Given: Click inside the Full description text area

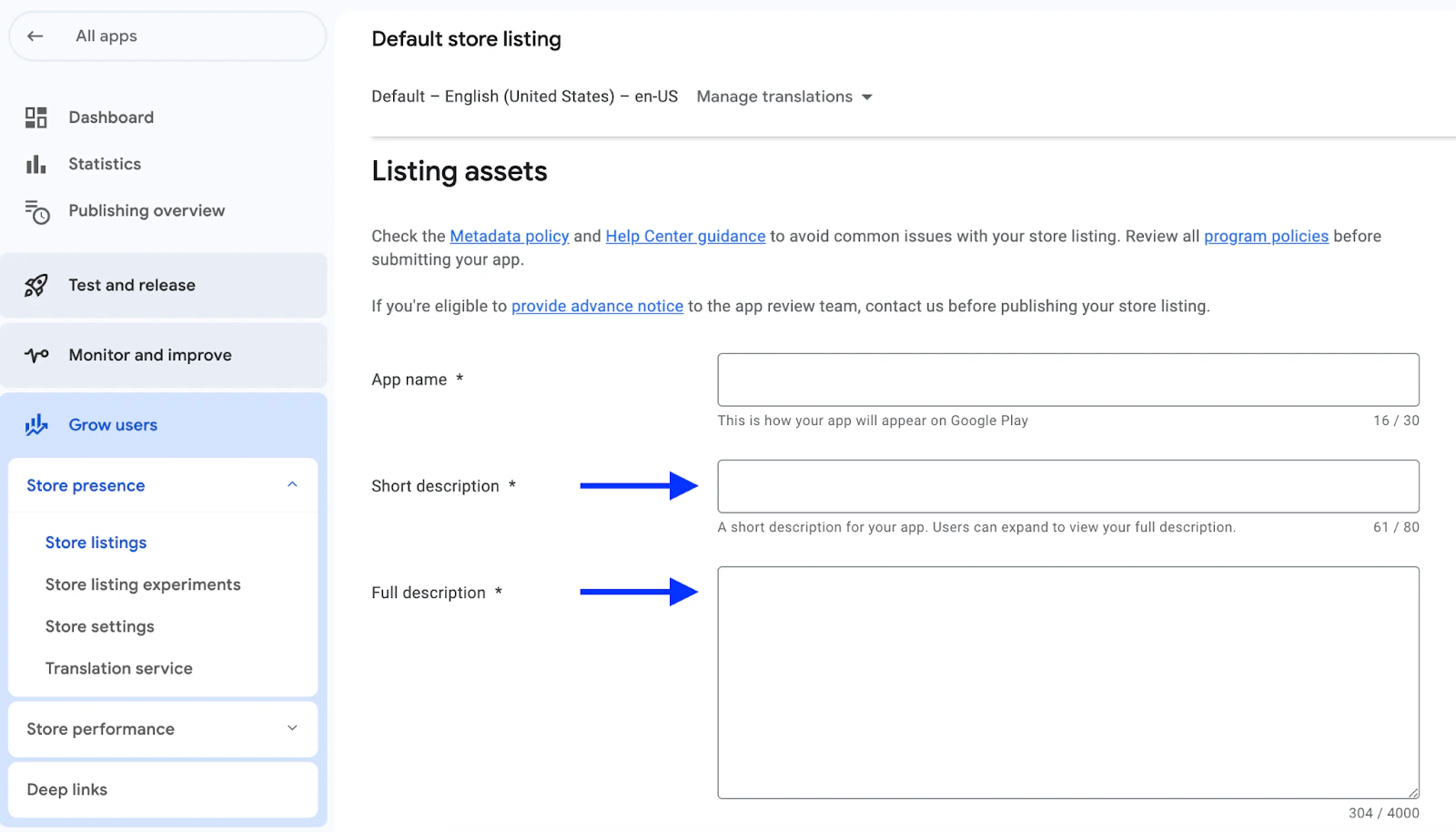Looking at the screenshot, I should coord(1067,683).
